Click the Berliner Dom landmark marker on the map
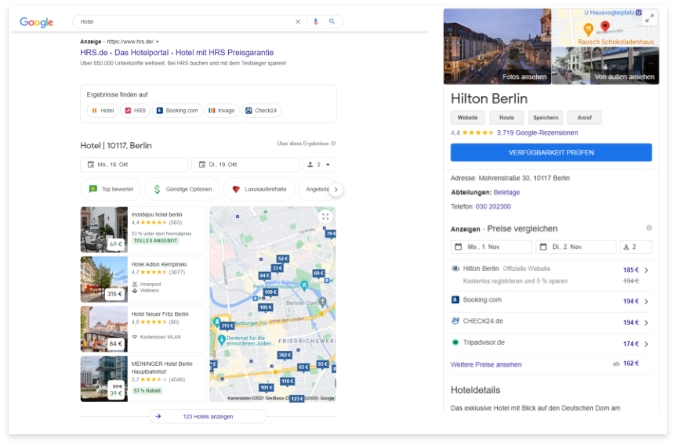This screenshot has width=676, height=446. [x=322, y=301]
